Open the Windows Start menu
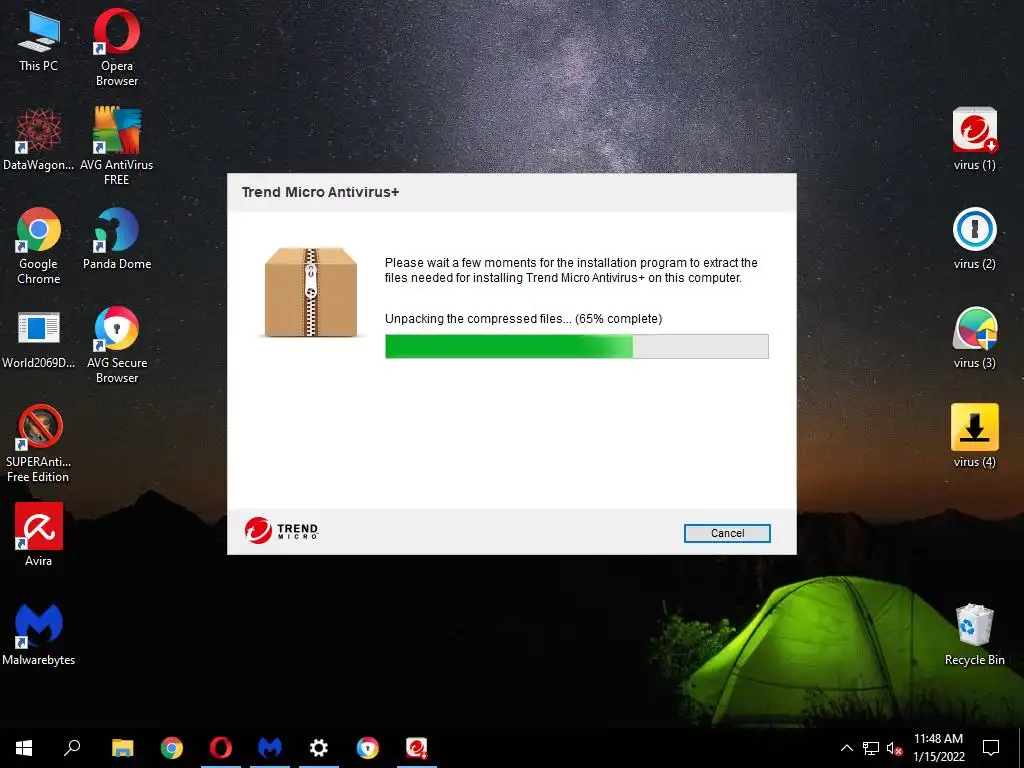Image resolution: width=1024 pixels, height=768 pixels. pyautogui.click(x=24, y=747)
